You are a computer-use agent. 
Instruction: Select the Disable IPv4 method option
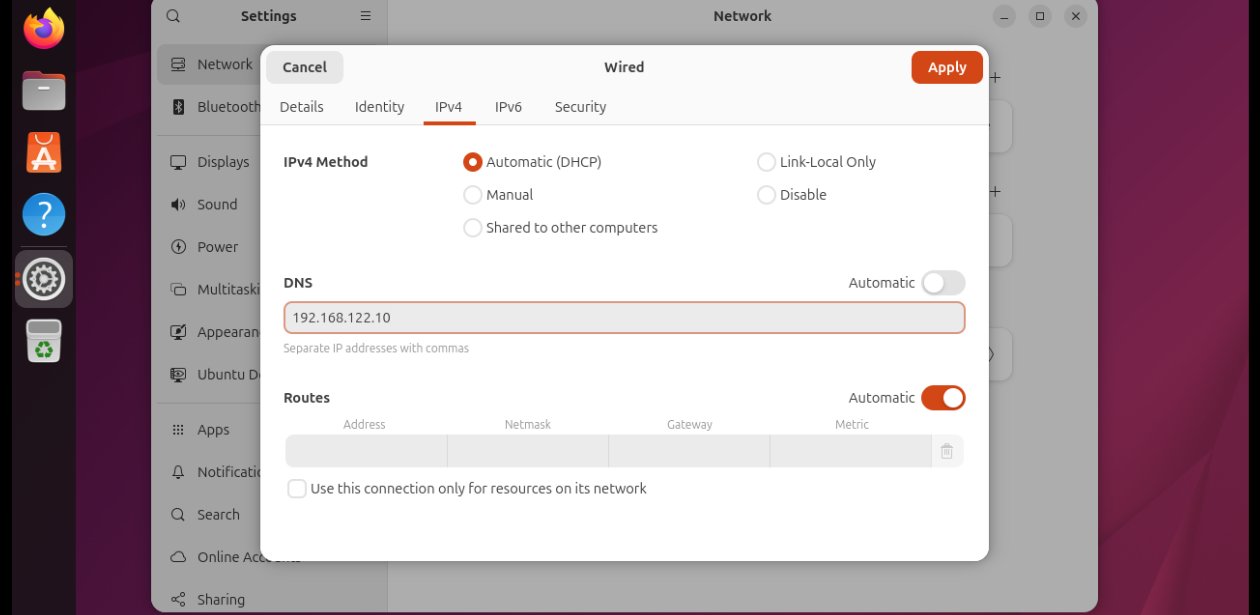click(x=767, y=195)
